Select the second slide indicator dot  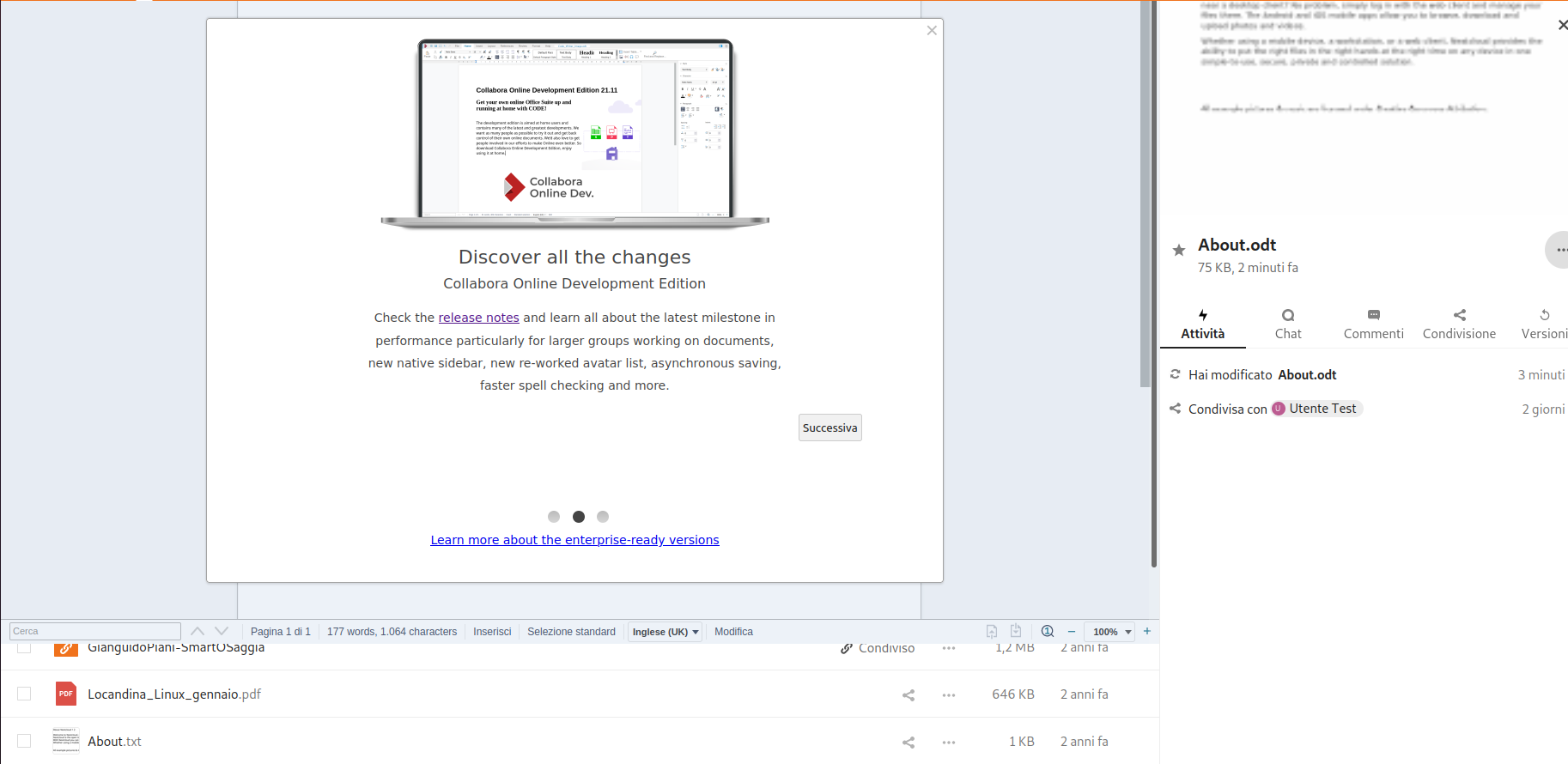coord(579,517)
